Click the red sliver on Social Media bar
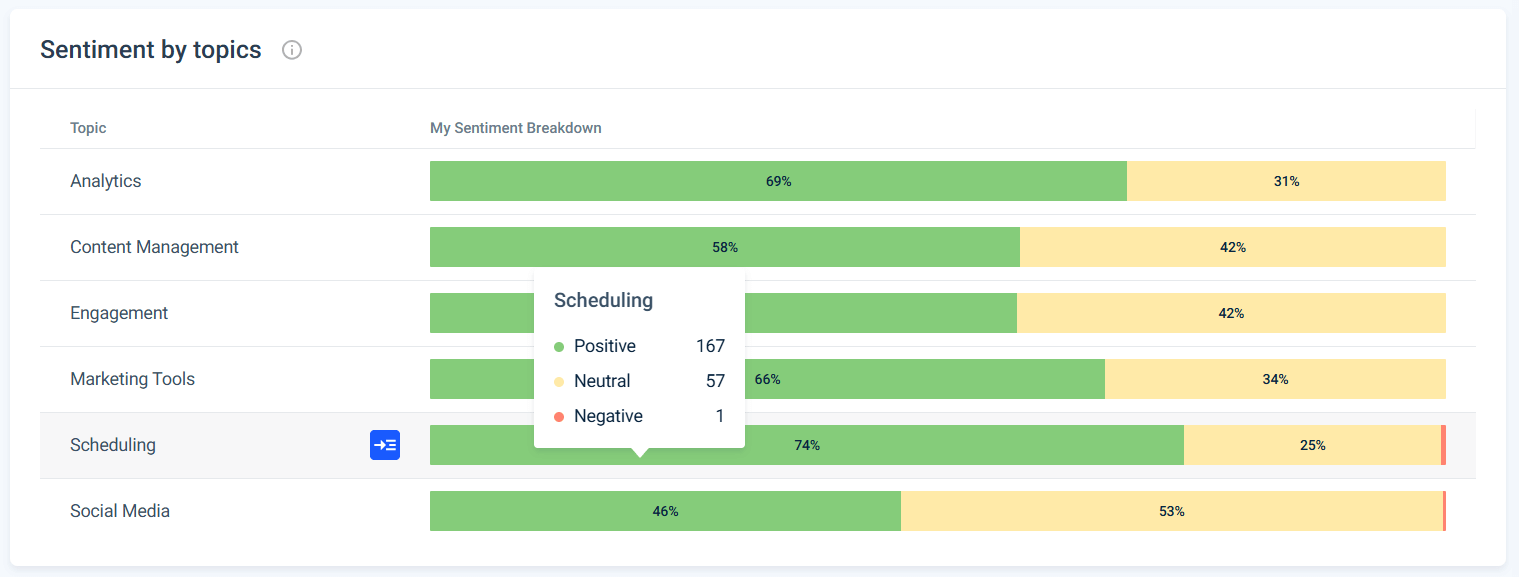The height and width of the screenshot is (577, 1519). pyautogui.click(x=1442, y=511)
